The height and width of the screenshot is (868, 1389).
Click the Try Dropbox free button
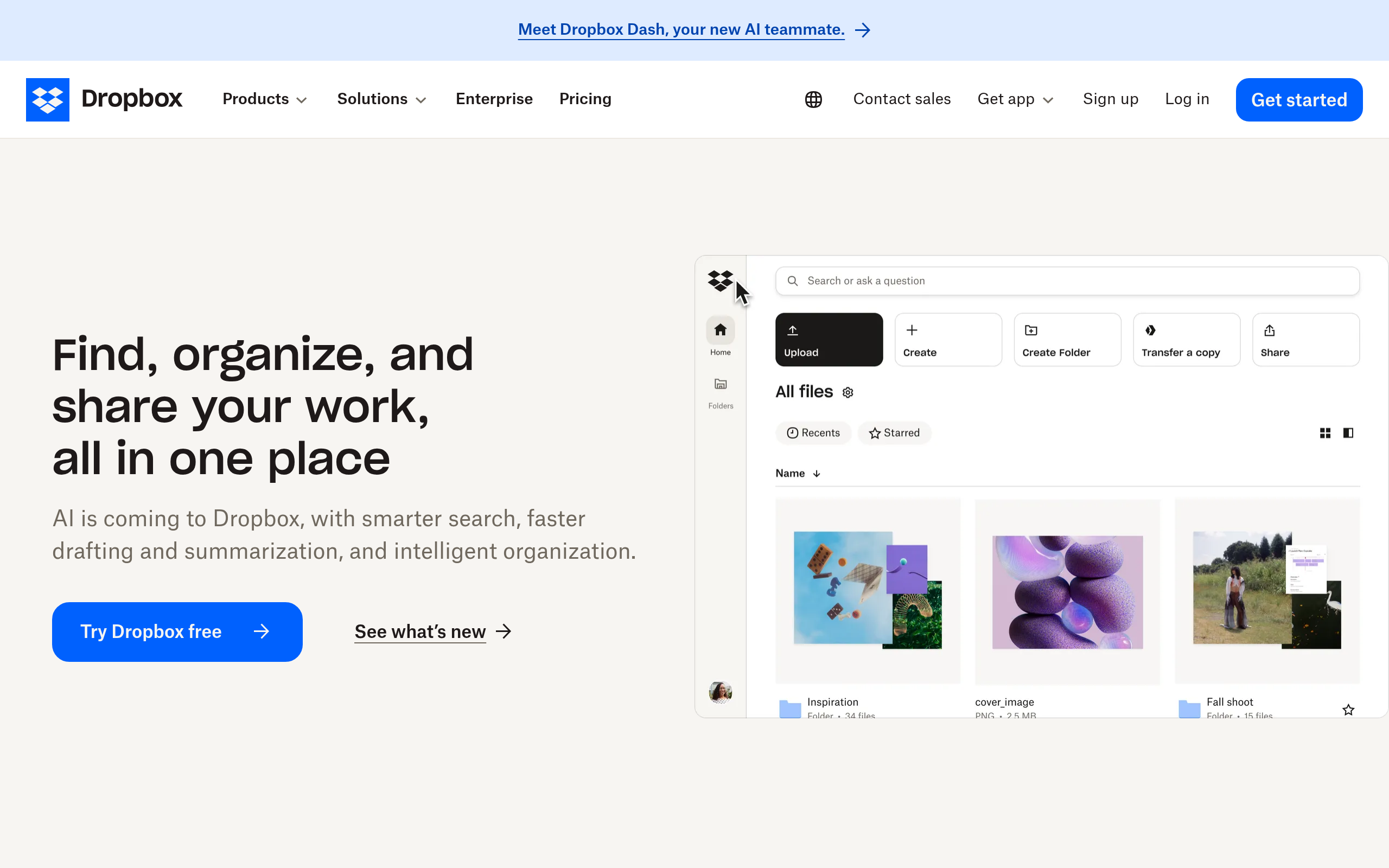(176, 631)
